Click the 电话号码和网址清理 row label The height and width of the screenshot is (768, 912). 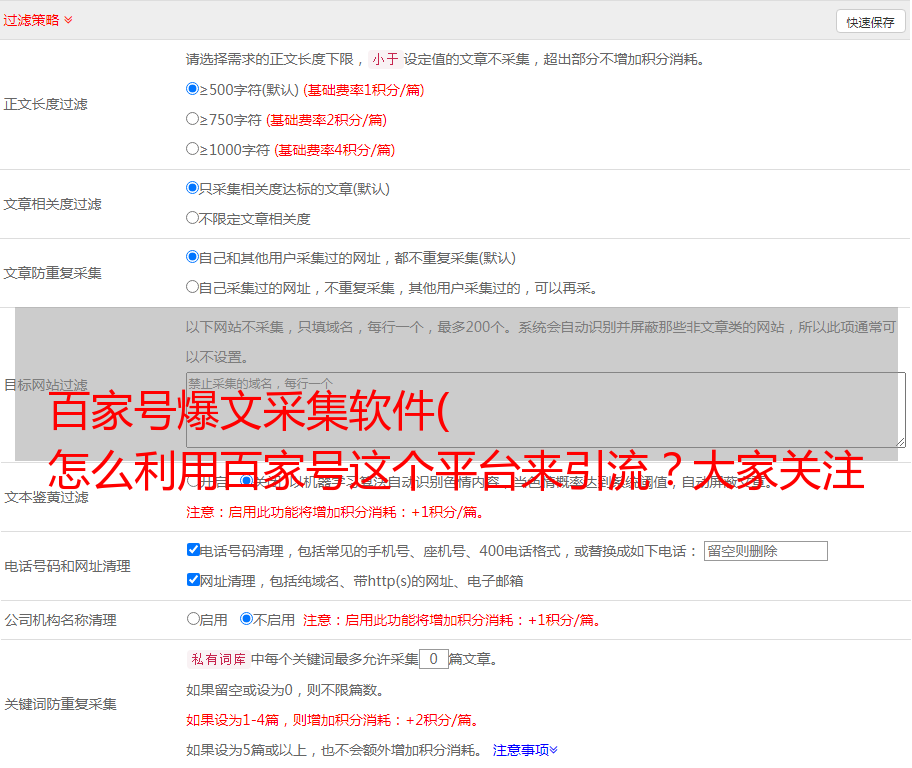point(67,566)
